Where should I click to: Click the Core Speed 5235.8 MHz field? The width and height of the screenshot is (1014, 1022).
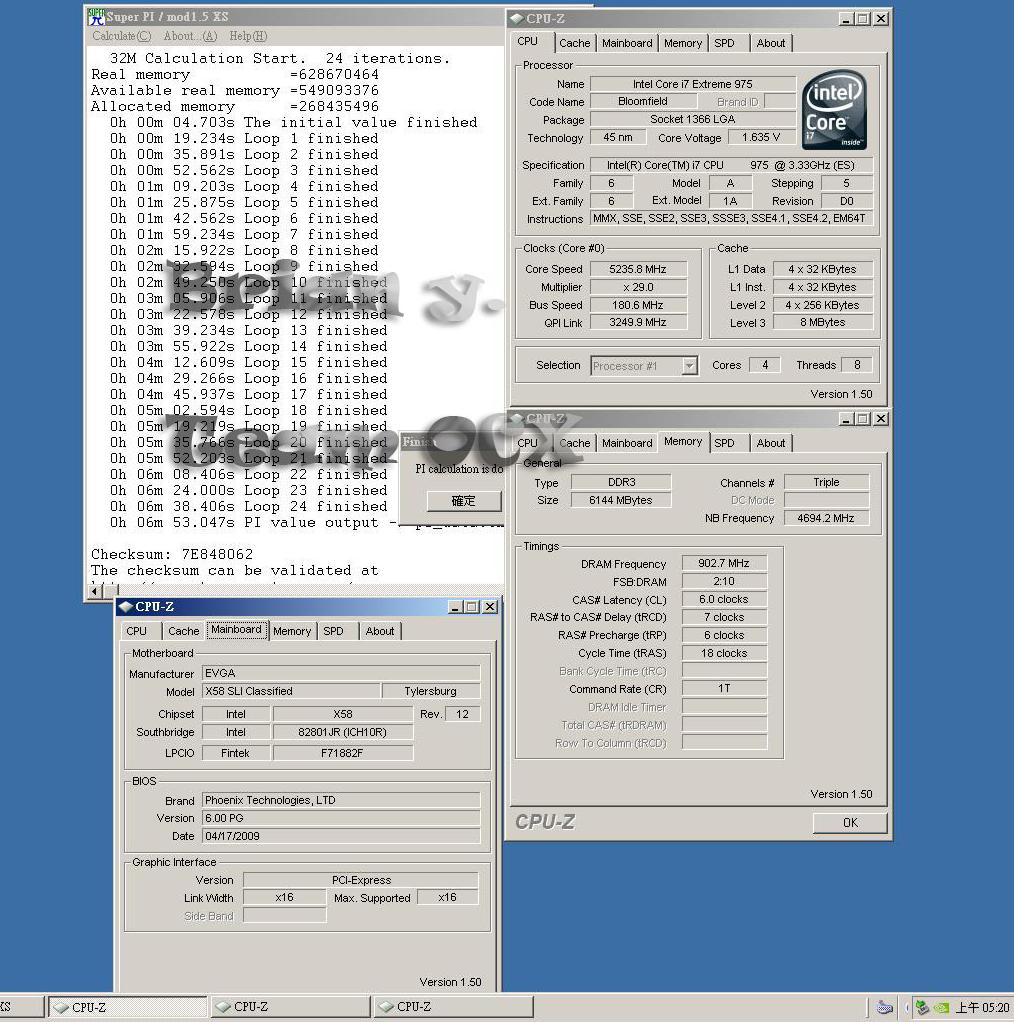tap(637, 269)
